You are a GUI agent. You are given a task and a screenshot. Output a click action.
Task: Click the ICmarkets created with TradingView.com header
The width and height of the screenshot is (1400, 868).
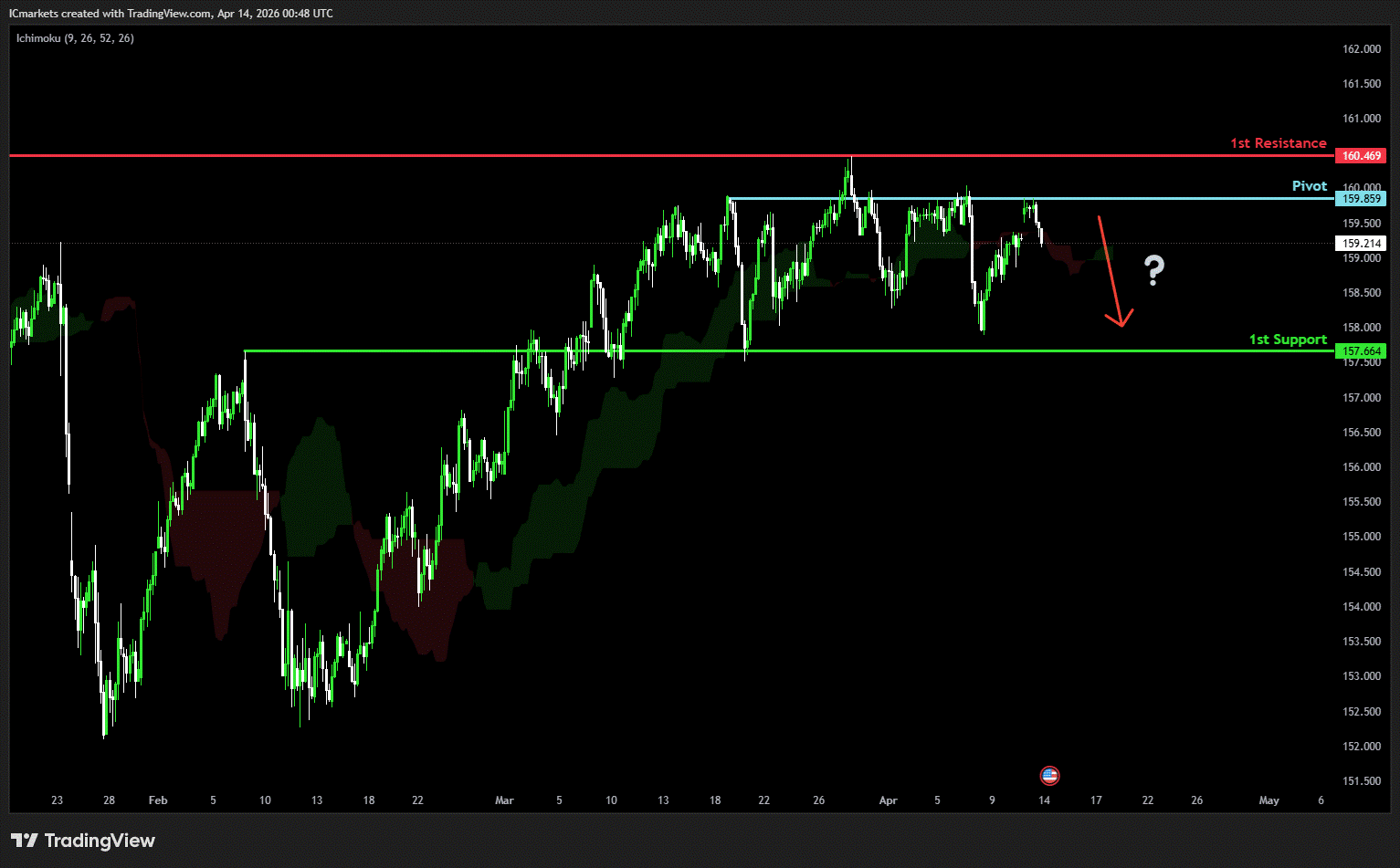[x=171, y=14]
